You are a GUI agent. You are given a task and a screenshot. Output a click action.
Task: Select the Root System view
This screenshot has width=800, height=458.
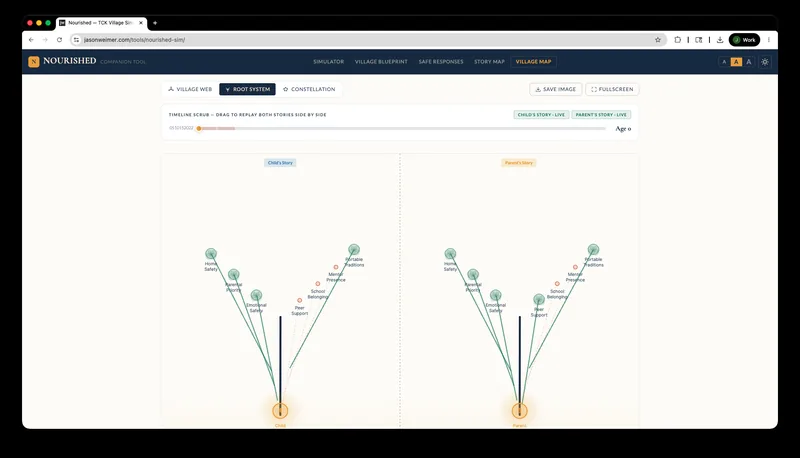point(247,89)
